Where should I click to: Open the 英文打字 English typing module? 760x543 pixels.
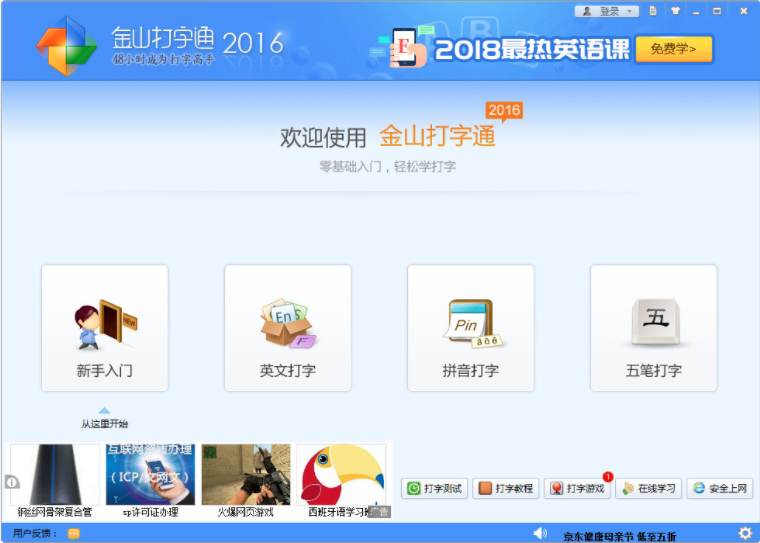[287, 328]
